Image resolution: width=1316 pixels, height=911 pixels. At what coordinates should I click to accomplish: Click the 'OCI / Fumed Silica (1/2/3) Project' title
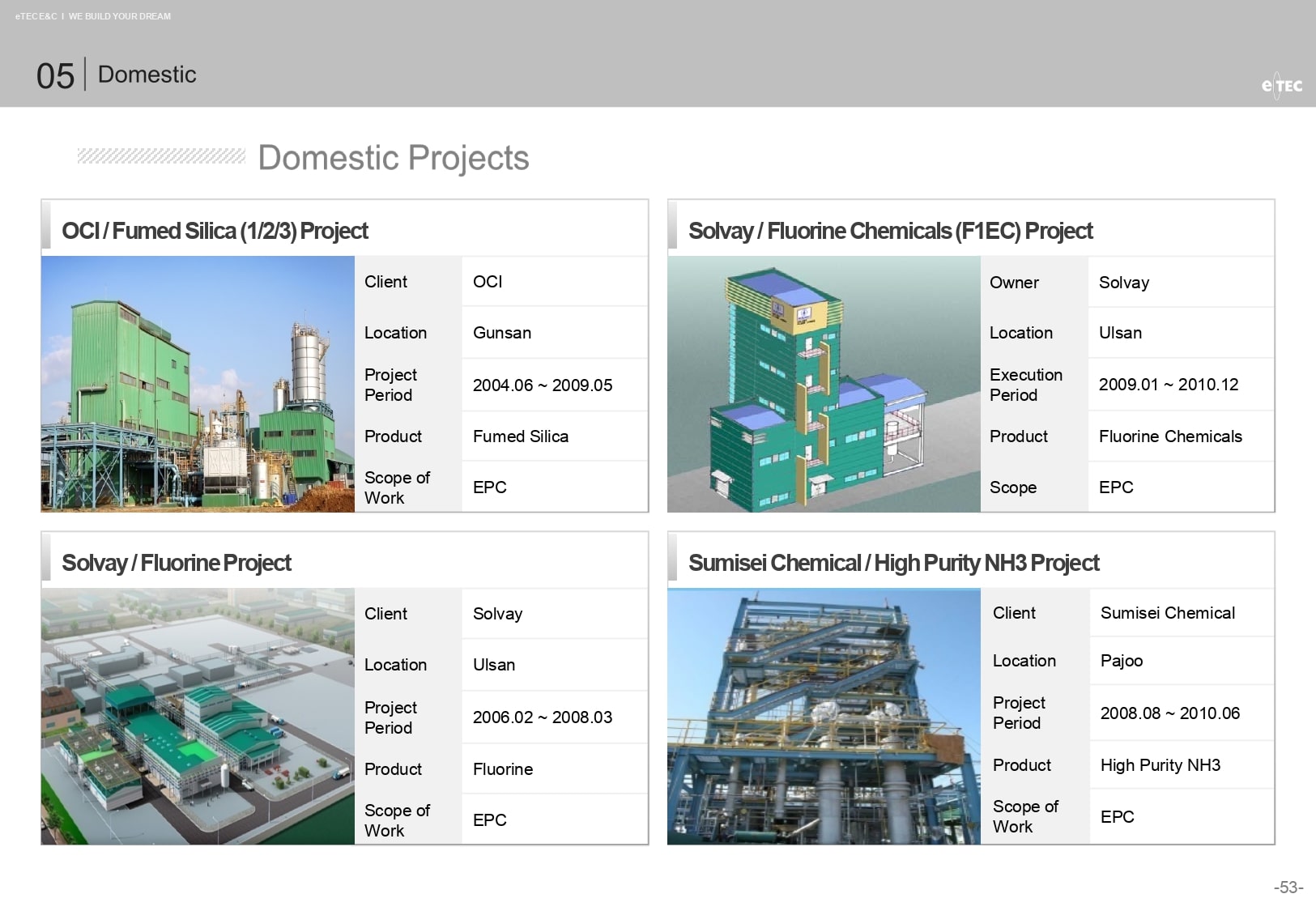215,231
